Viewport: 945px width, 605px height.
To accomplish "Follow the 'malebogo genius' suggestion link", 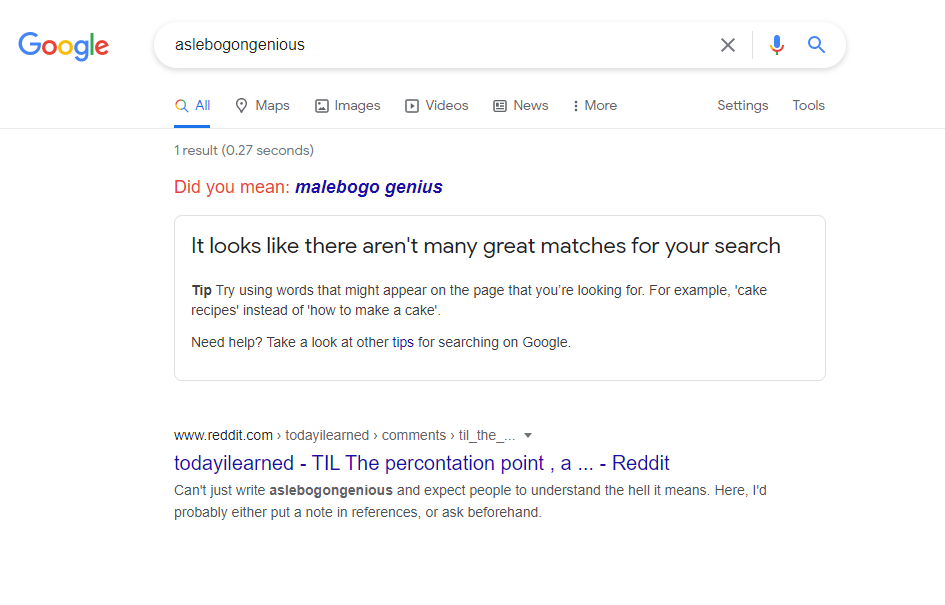I will point(369,187).
